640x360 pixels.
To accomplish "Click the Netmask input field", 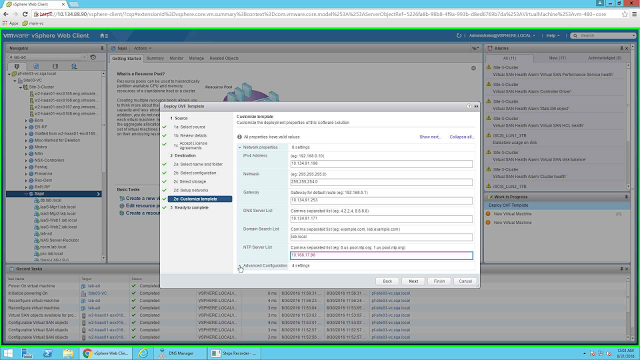I will click(381, 182).
